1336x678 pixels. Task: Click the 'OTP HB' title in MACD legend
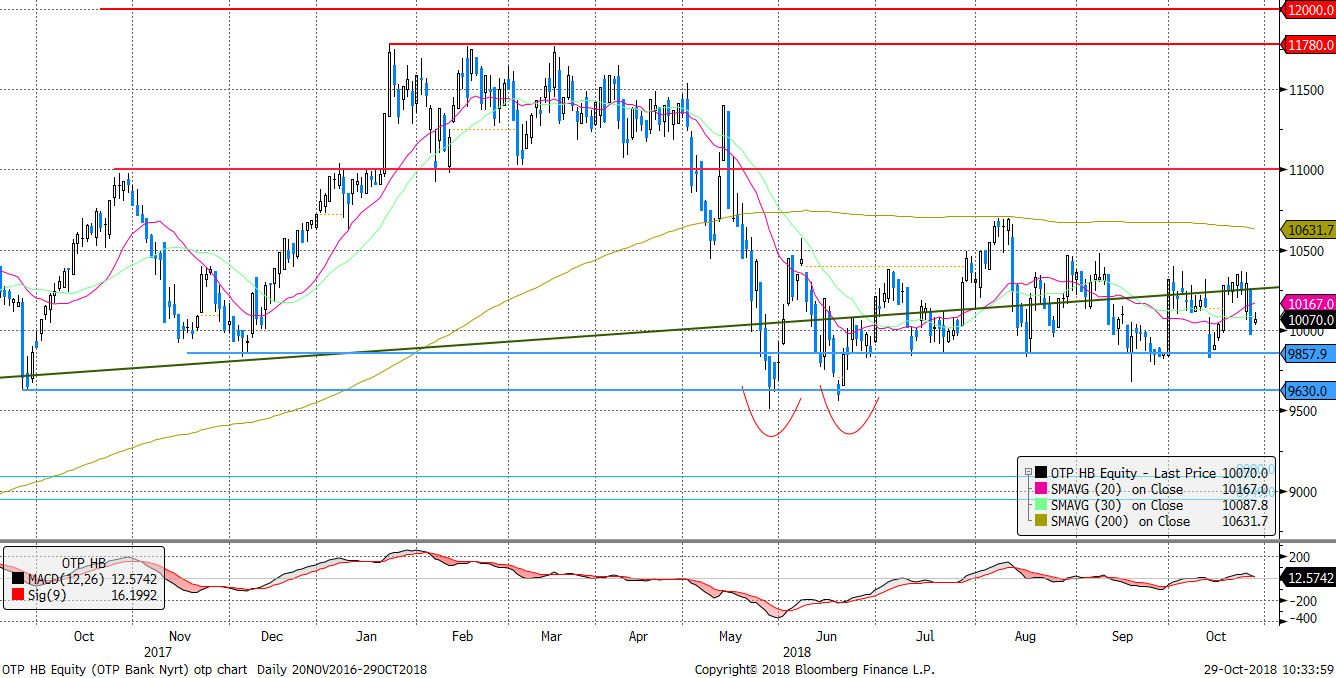[x=83, y=561]
